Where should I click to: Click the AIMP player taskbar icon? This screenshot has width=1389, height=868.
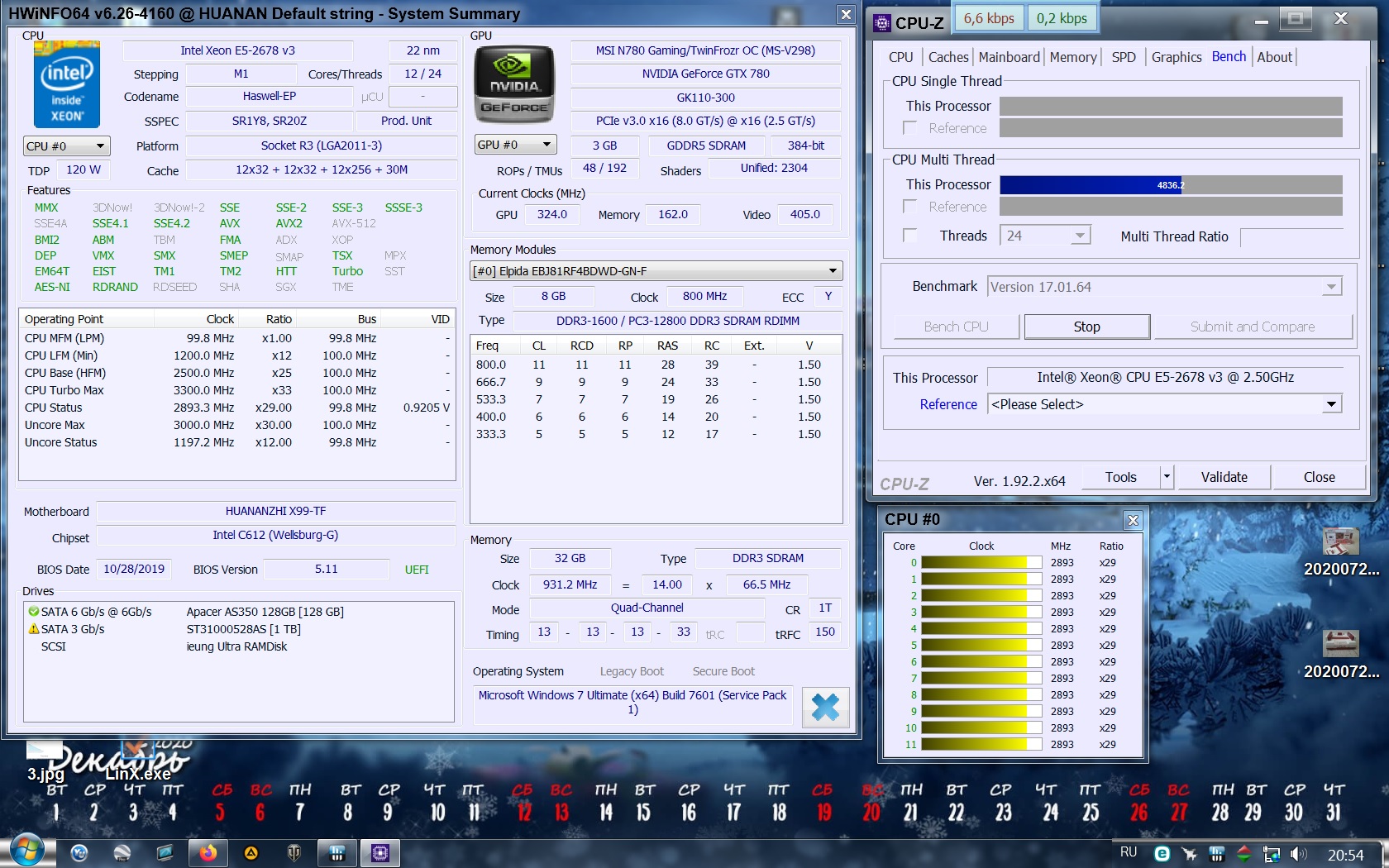click(251, 852)
